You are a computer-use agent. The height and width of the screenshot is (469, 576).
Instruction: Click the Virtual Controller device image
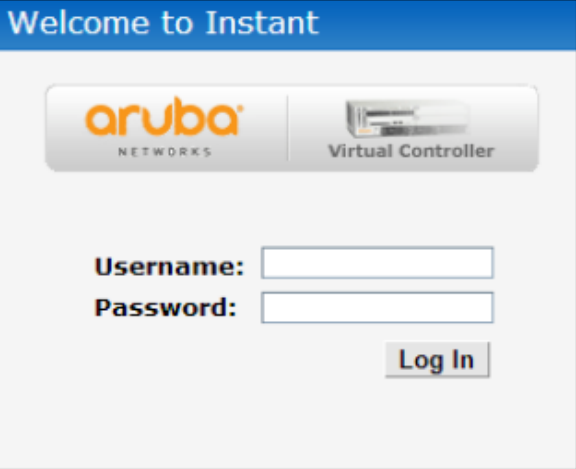pos(408,118)
